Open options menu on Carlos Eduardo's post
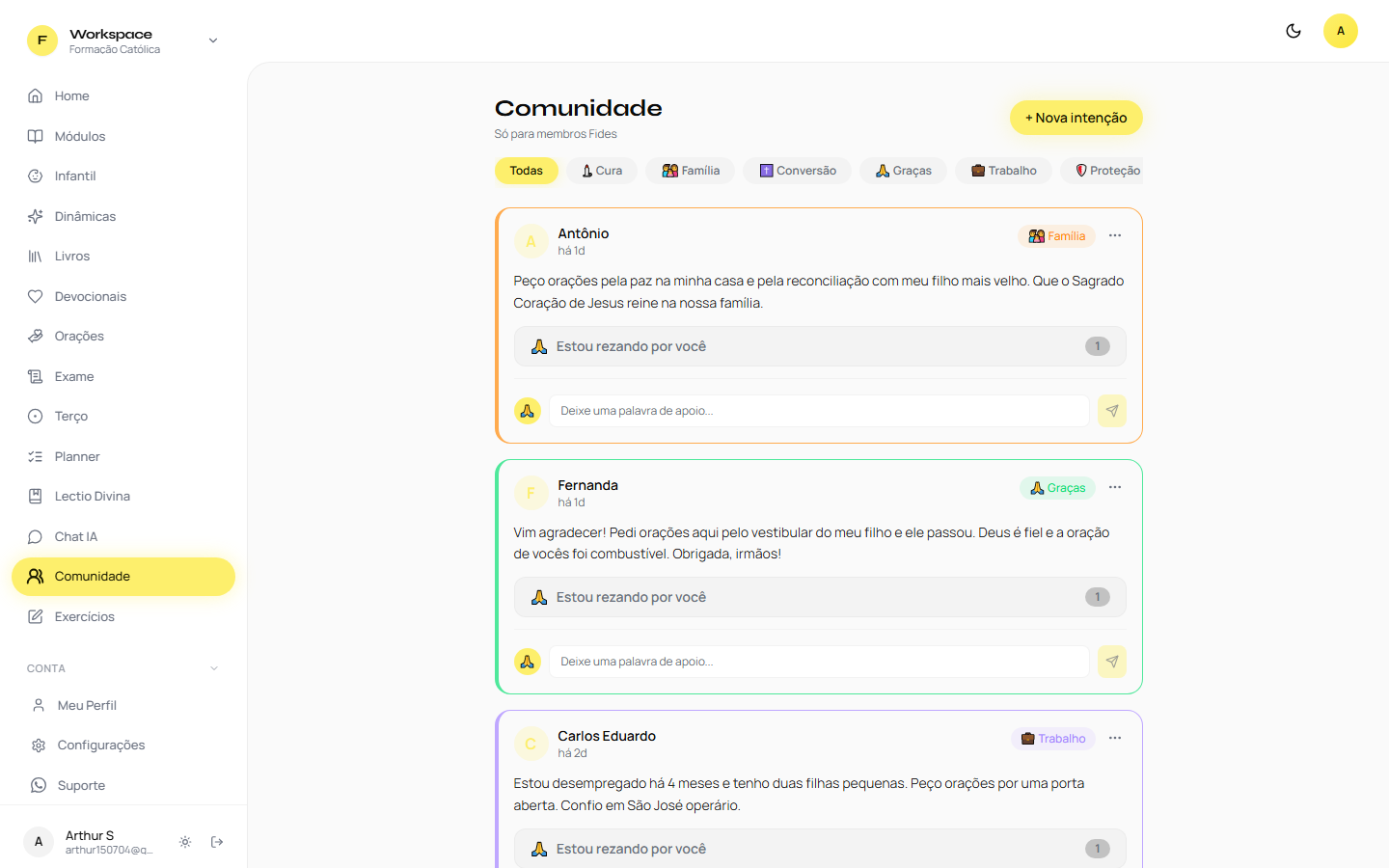The image size is (1389, 868). tap(1115, 738)
